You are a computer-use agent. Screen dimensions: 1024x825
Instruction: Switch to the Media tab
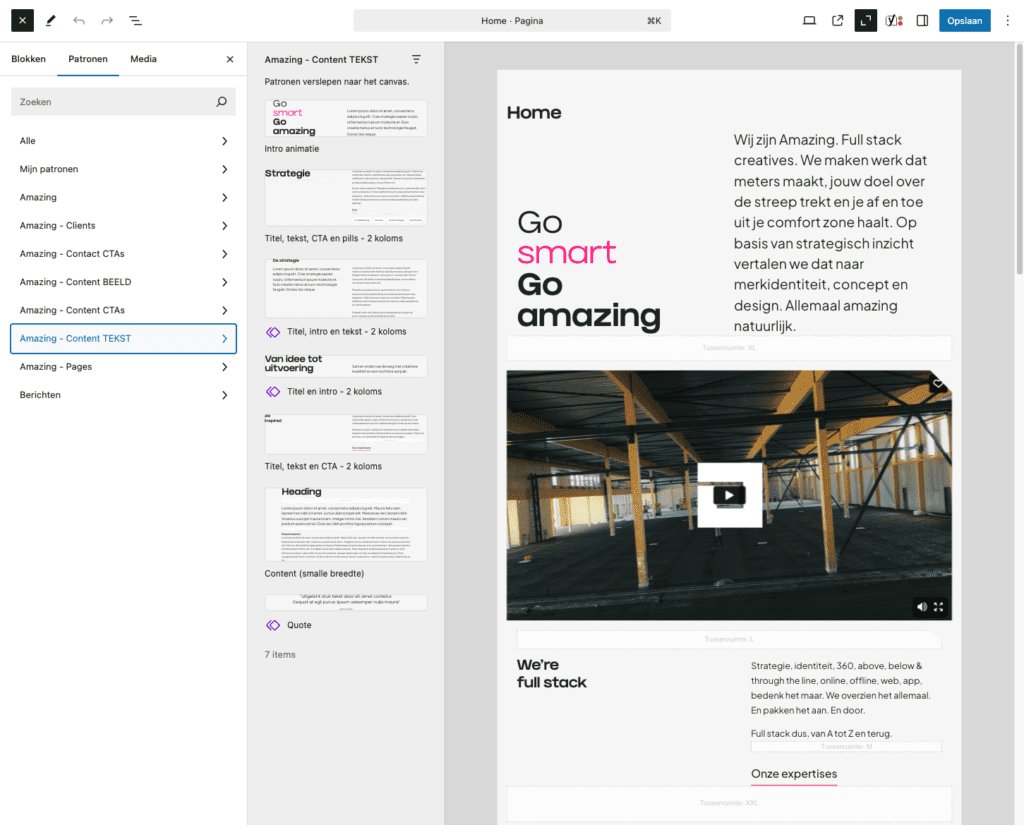143,59
